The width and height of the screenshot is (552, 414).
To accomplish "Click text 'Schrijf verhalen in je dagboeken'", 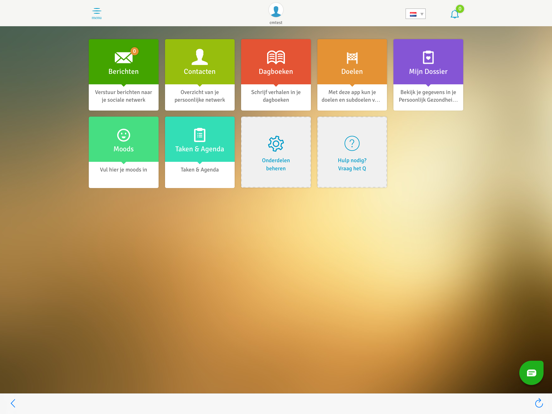I will [276, 96].
